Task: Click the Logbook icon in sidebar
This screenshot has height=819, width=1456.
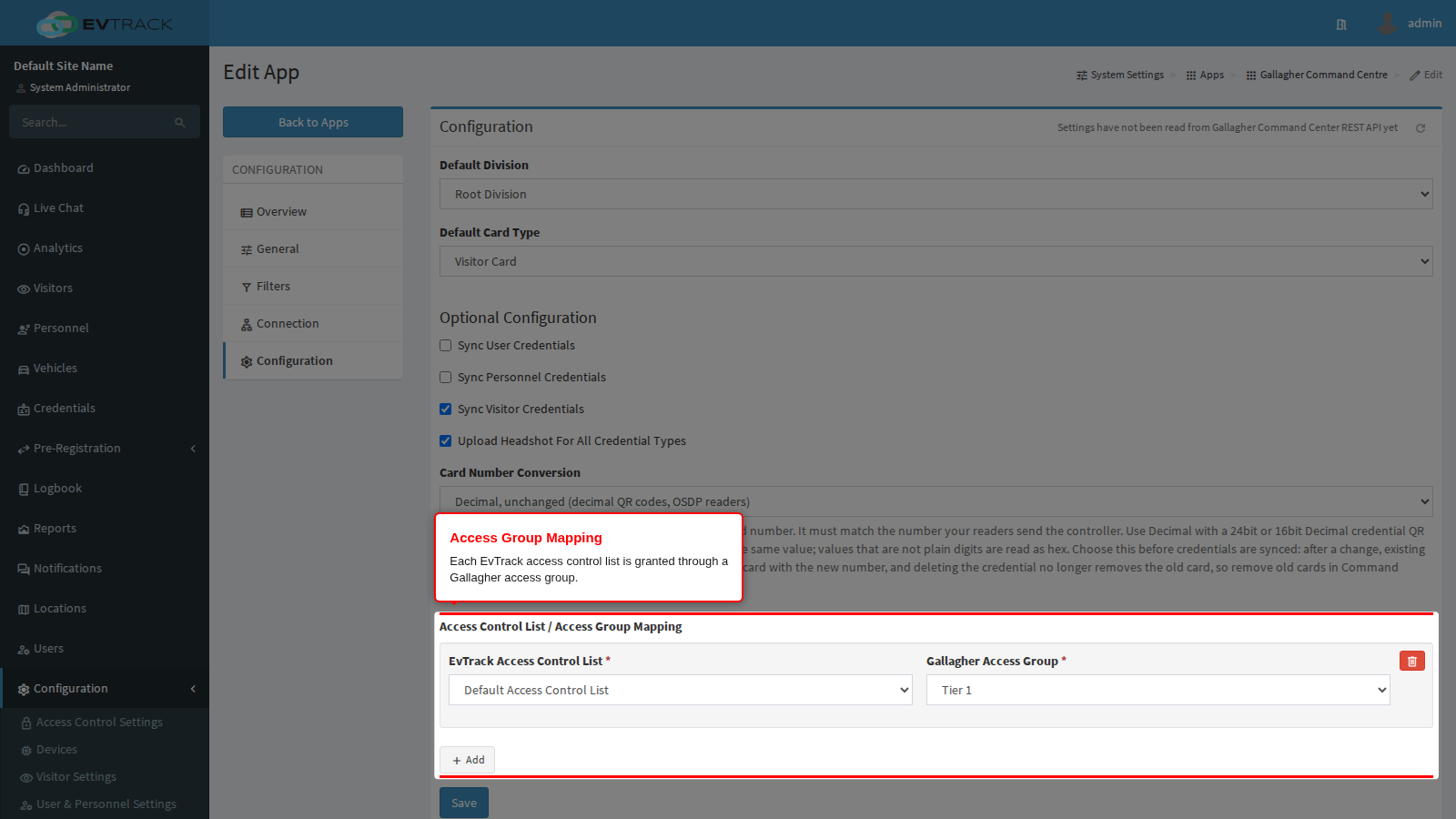Action: (x=24, y=490)
